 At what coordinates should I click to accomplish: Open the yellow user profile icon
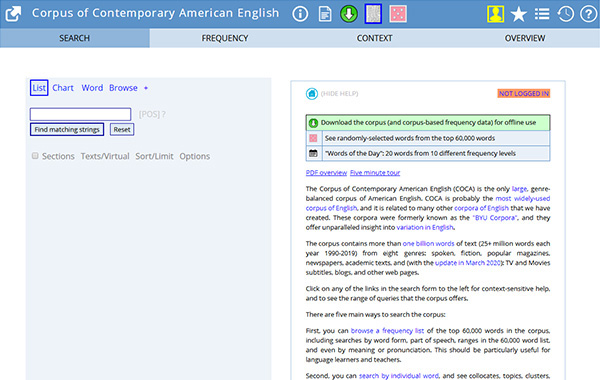point(495,14)
